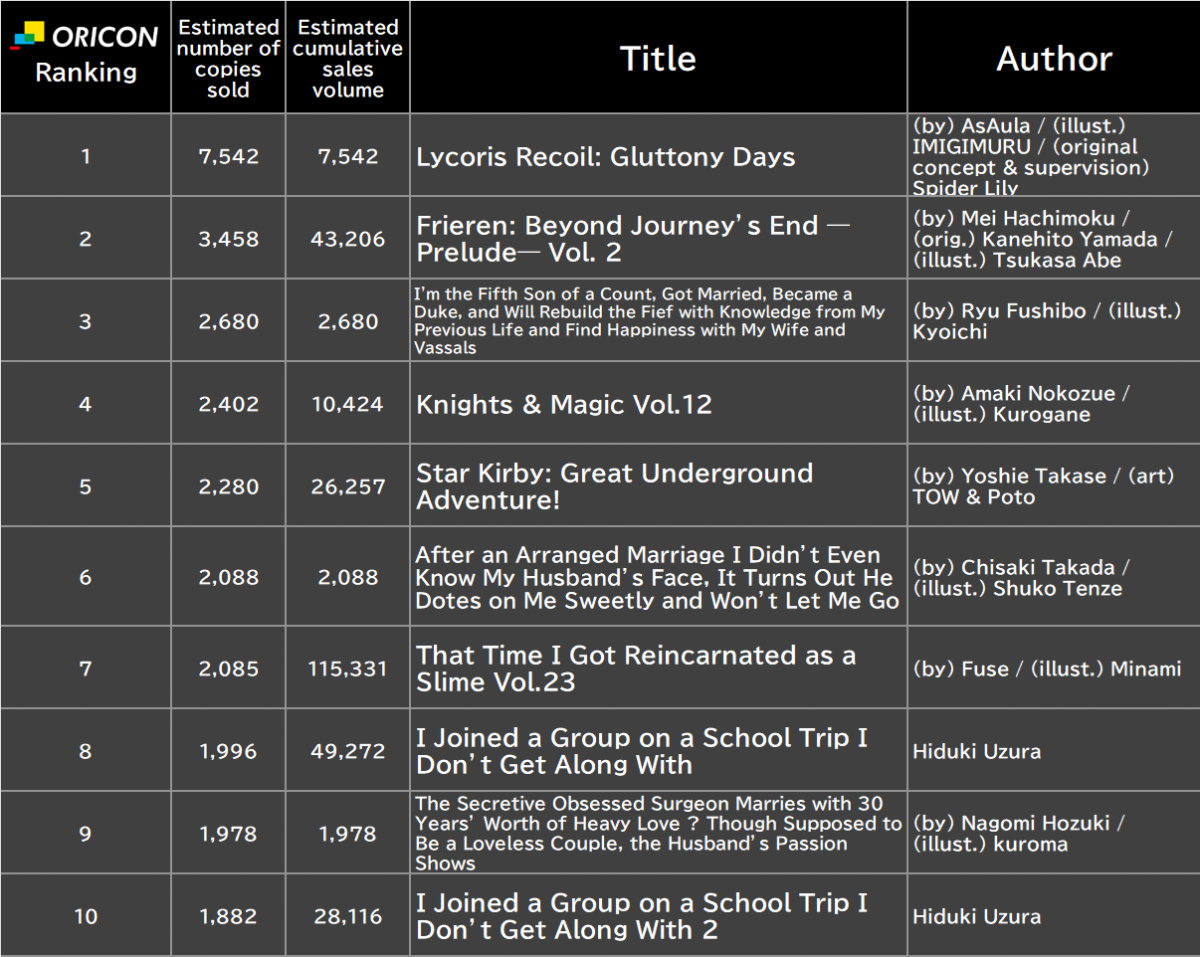Select copies sold value 1,996
Image resolution: width=1200 pixels, height=957 pixels.
228,751
